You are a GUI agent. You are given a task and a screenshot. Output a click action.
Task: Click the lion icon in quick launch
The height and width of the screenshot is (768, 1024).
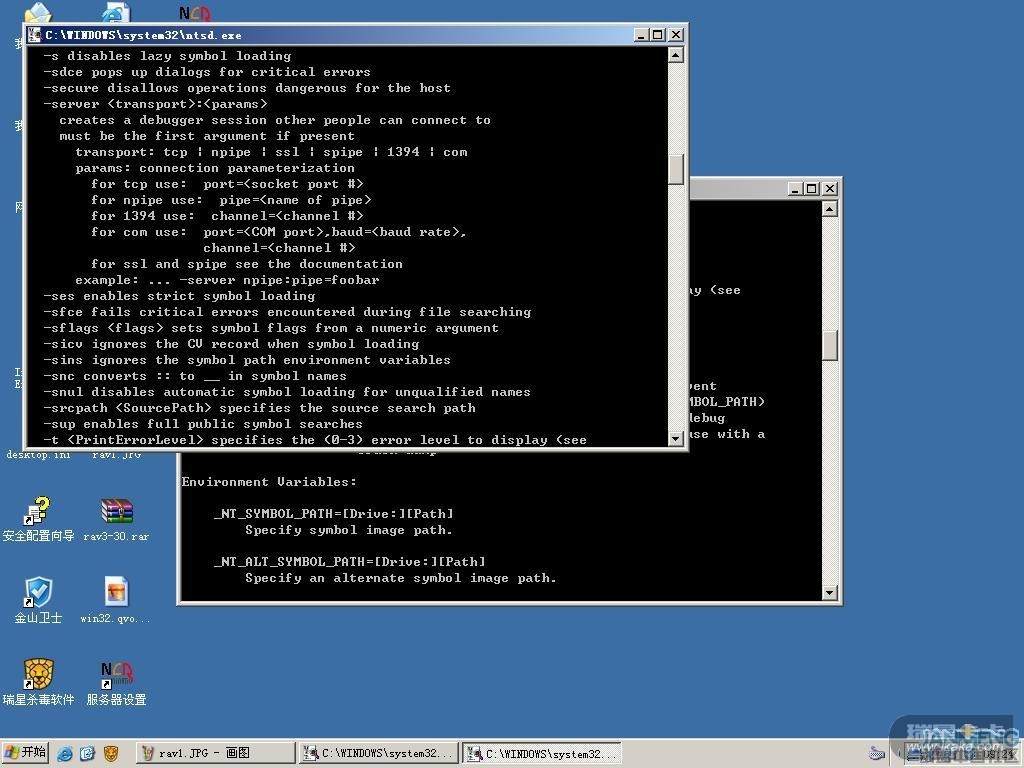coord(111,753)
